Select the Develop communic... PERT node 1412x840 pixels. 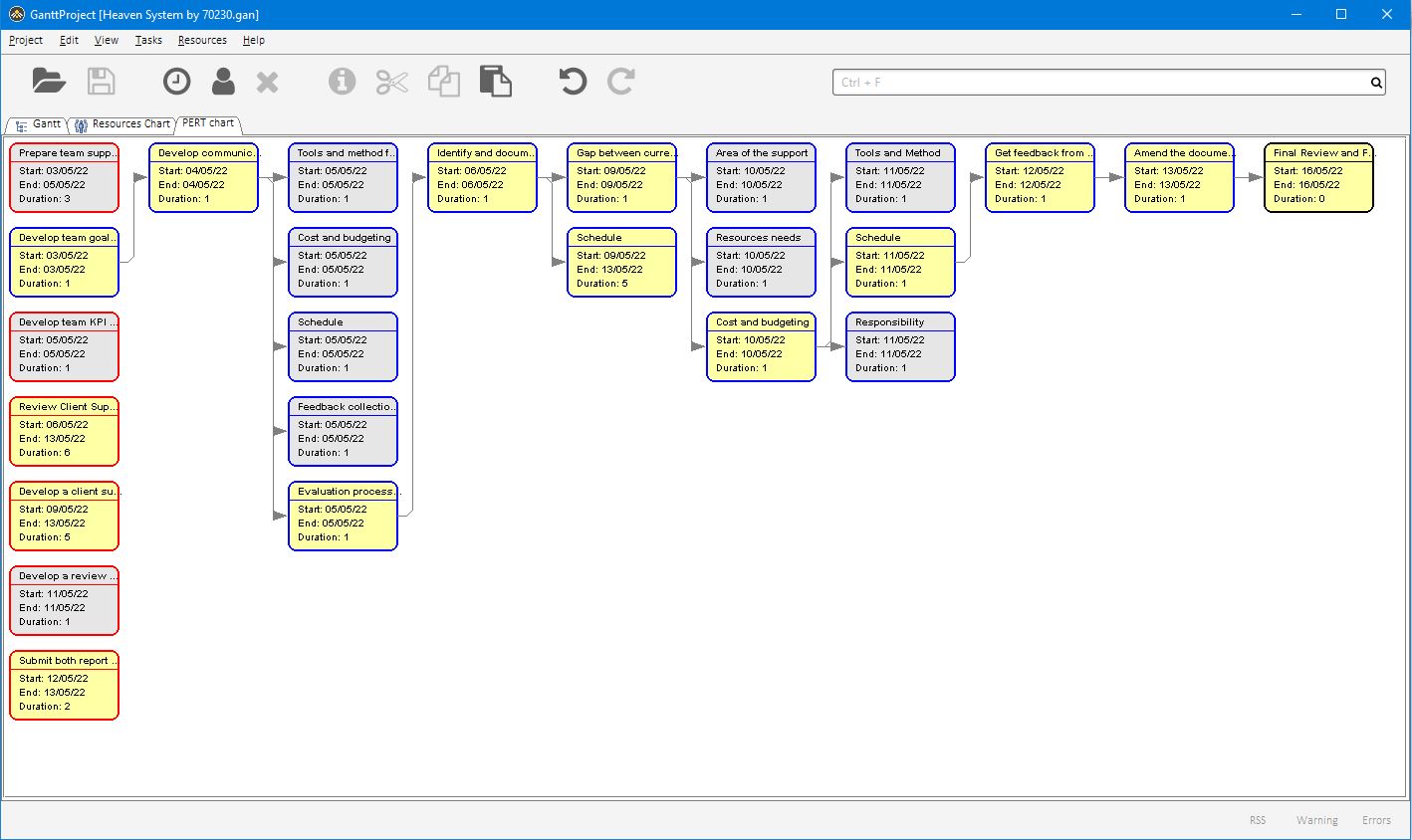point(203,177)
